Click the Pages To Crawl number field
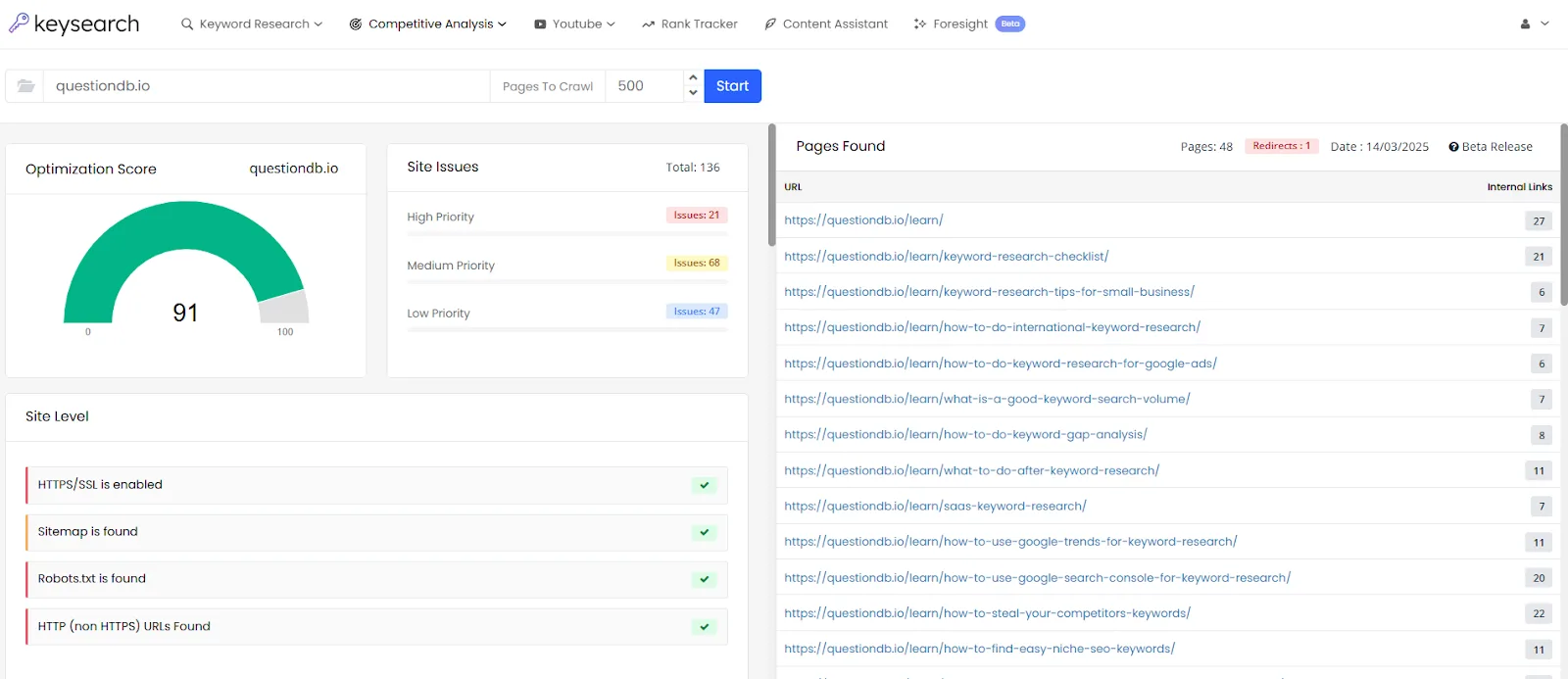Image resolution: width=1568 pixels, height=679 pixels. click(644, 86)
